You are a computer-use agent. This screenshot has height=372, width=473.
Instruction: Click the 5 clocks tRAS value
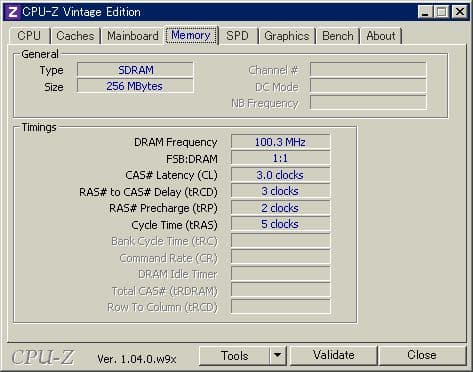(280, 224)
